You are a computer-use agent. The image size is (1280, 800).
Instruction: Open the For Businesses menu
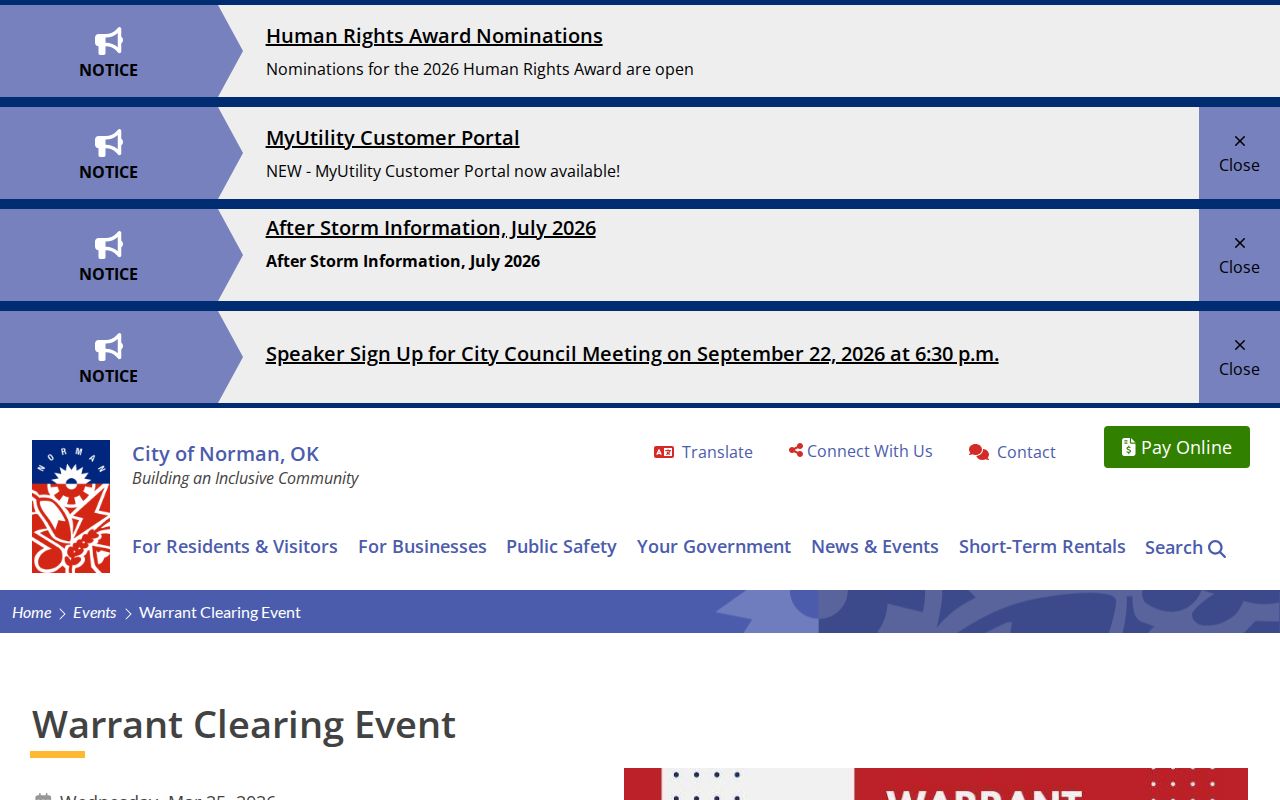point(422,547)
